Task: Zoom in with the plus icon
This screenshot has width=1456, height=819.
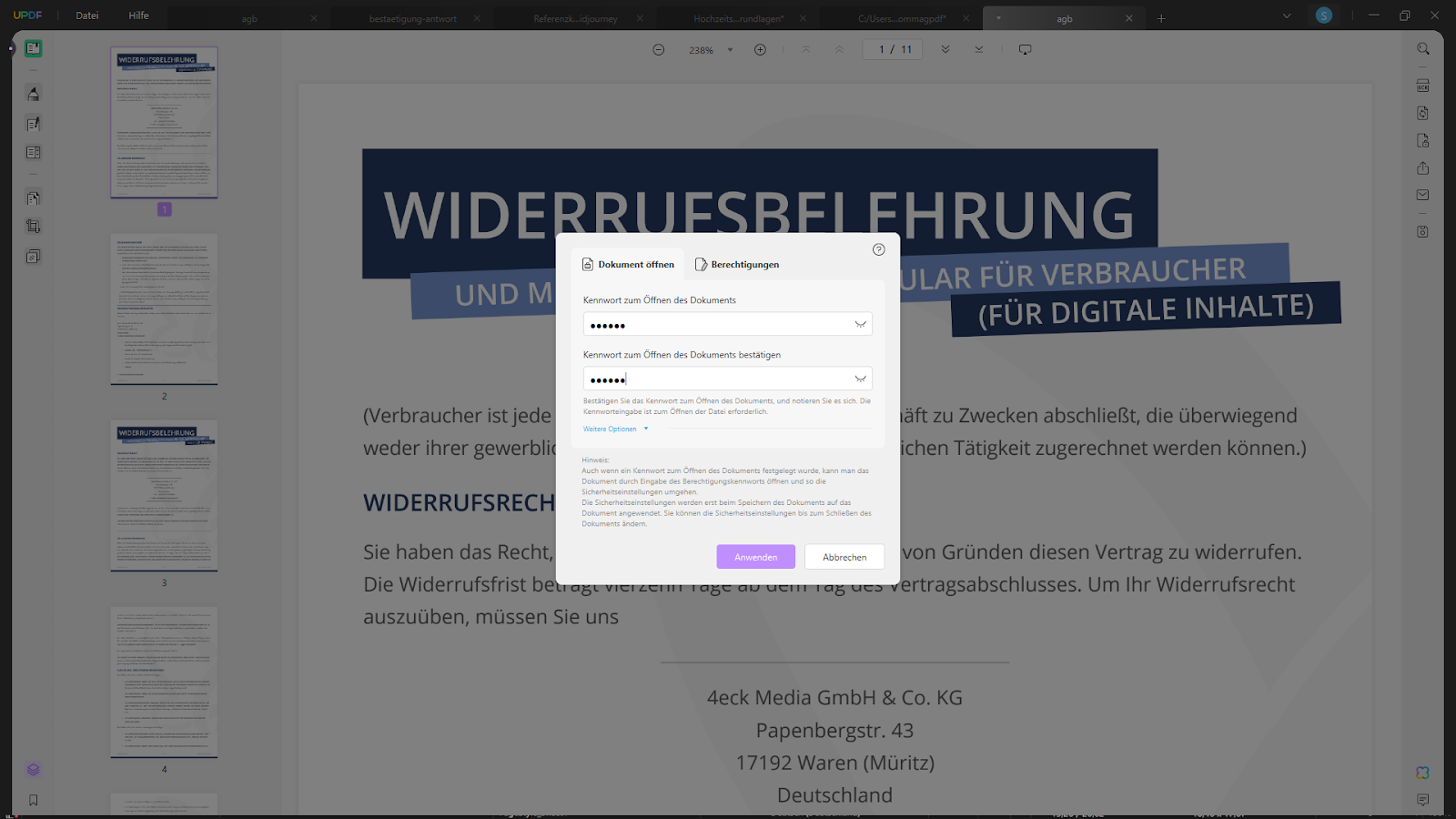Action: 761,50
